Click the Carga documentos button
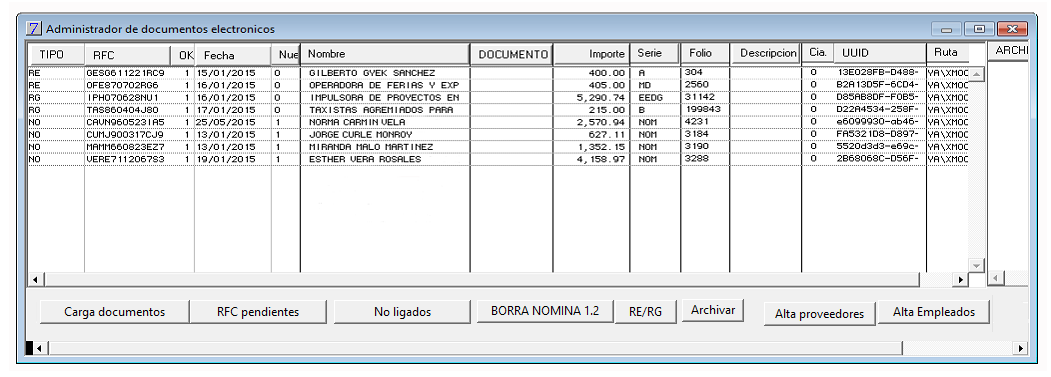 point(115,312)
